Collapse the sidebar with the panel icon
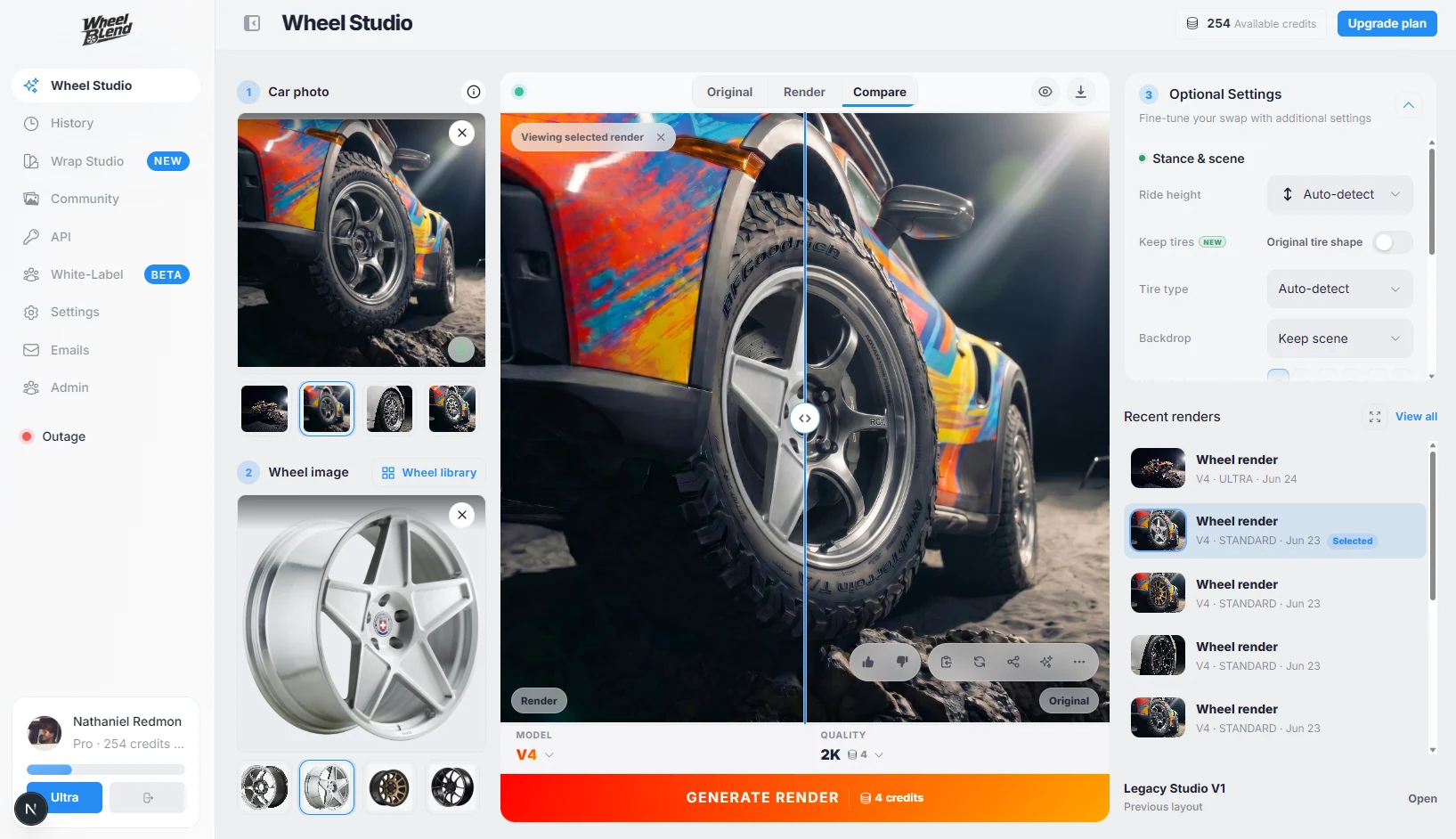Screen dimensions: 1456x839 [252, 23]
